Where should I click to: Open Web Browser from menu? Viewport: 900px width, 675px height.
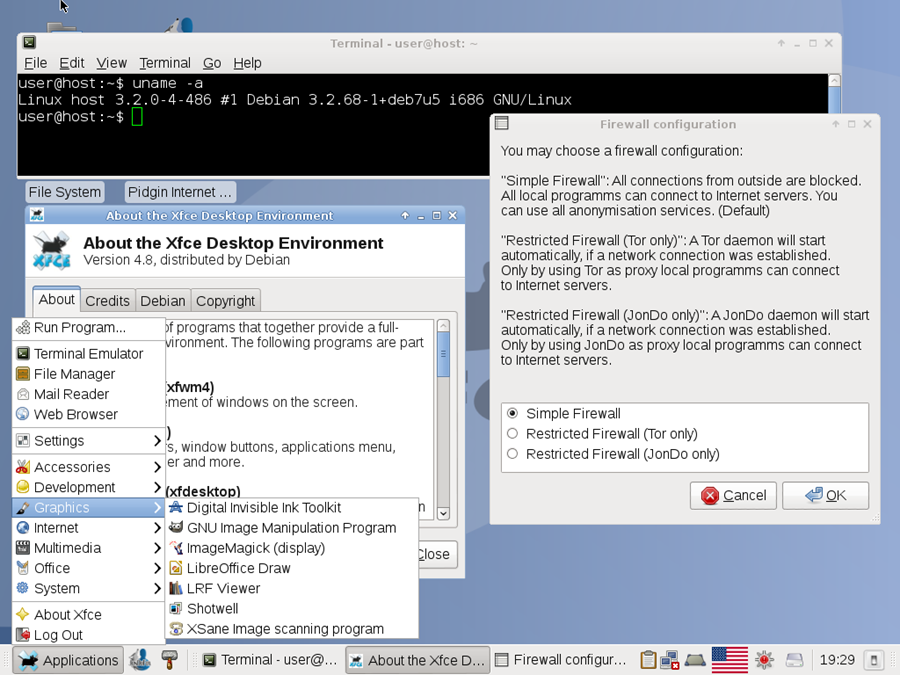point(88,414)
